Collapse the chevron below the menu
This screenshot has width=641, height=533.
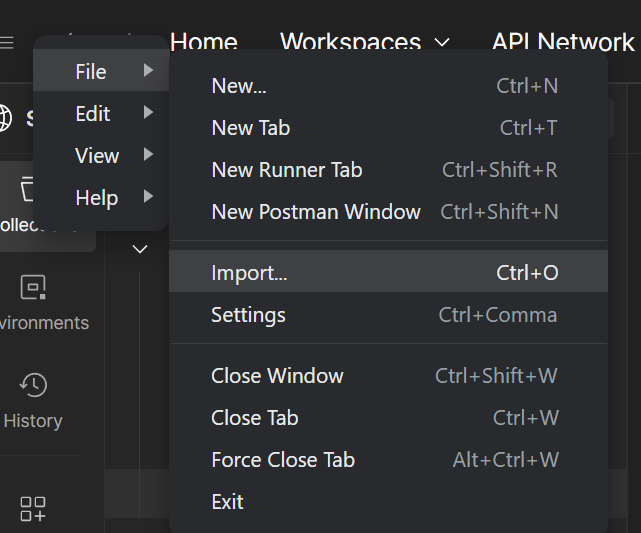[x=140, y=249]
